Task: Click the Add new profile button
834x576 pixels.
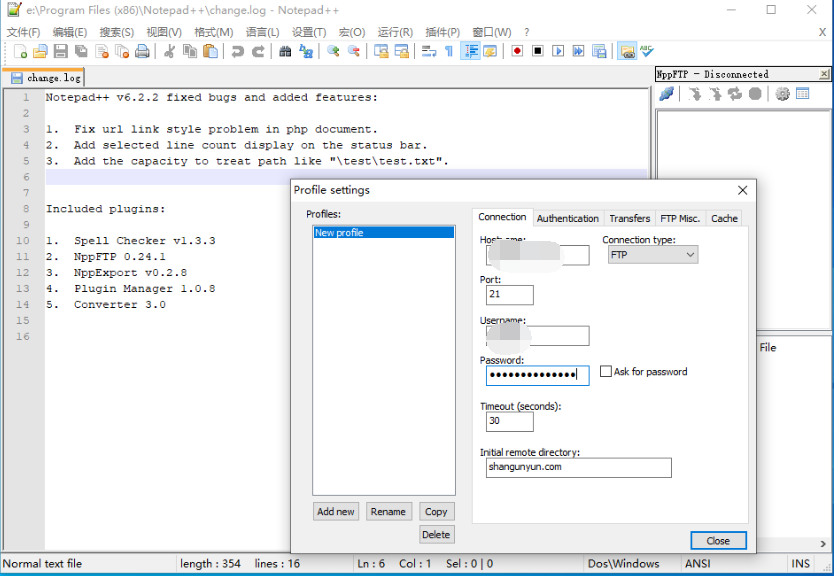Action: 336,511
